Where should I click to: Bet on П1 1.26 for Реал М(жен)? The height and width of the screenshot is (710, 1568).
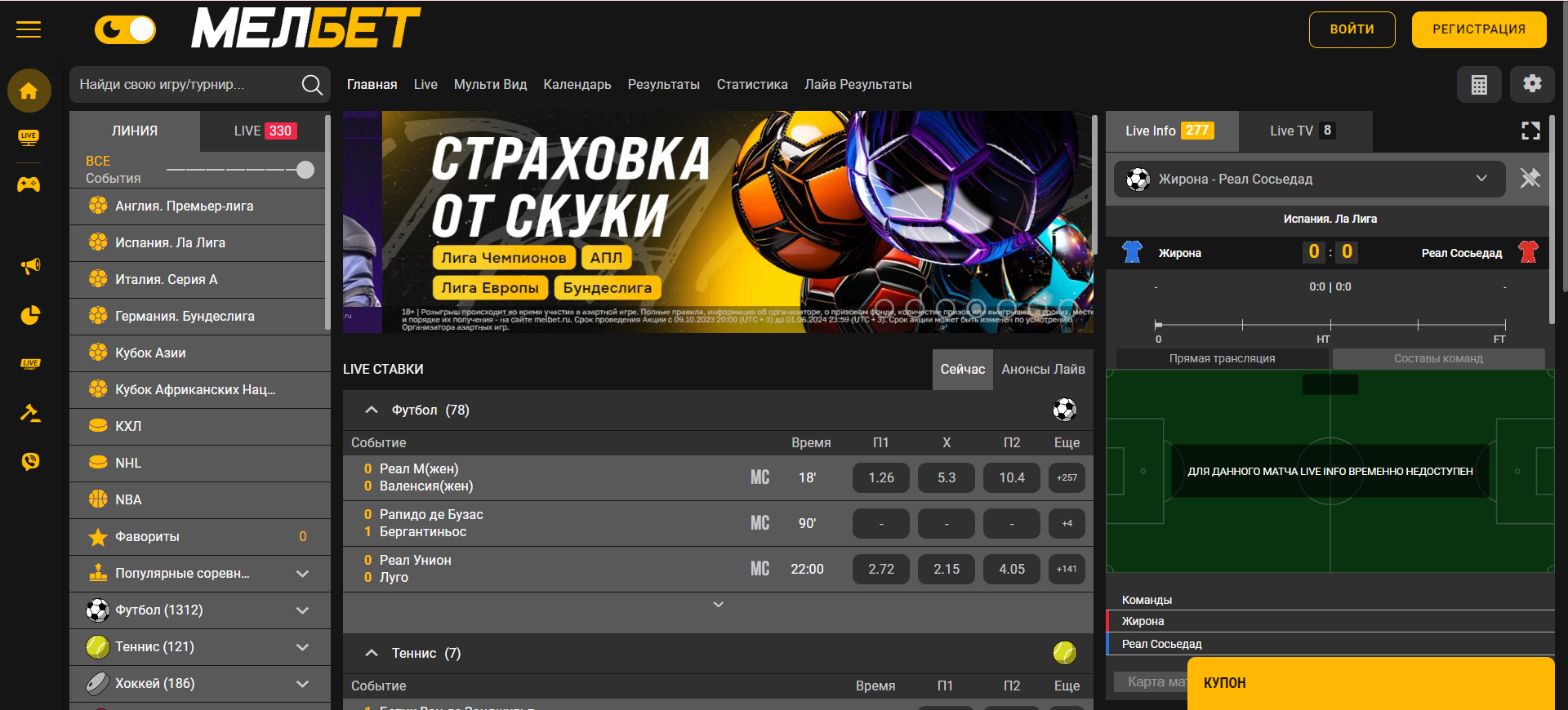881,478
